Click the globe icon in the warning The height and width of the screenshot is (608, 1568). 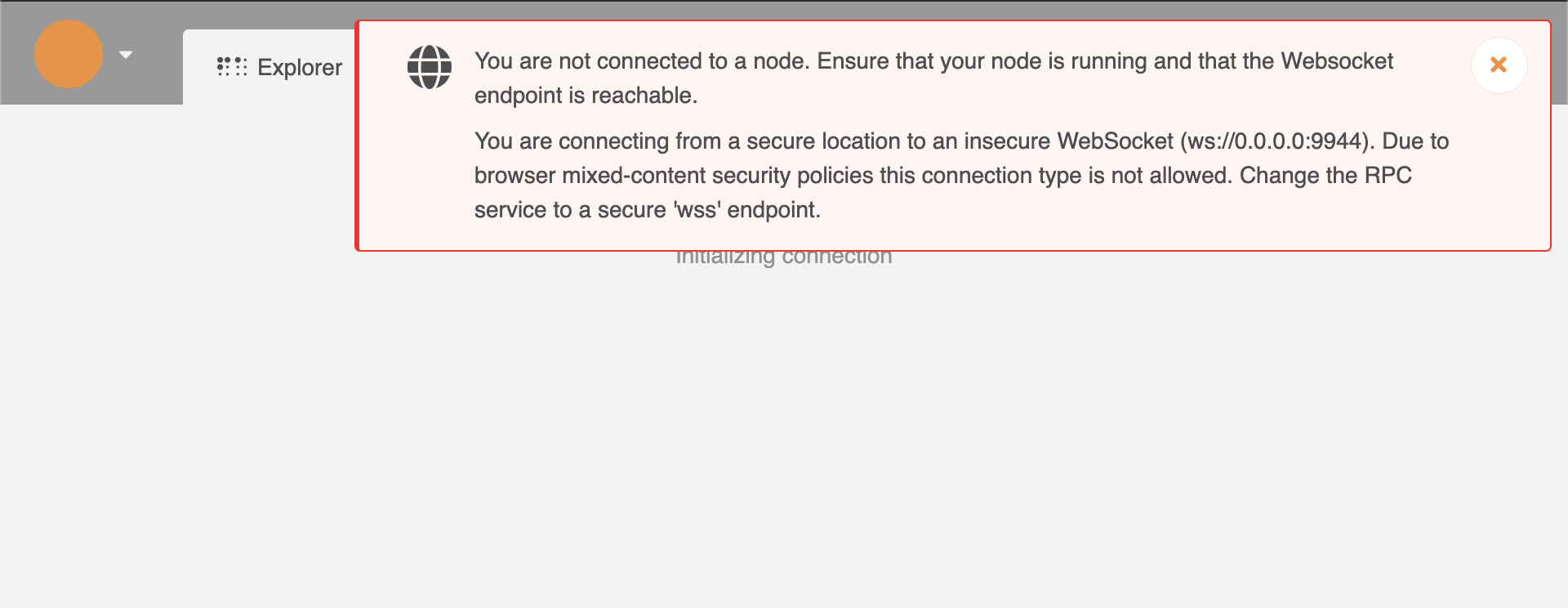[x=430, y=67]
